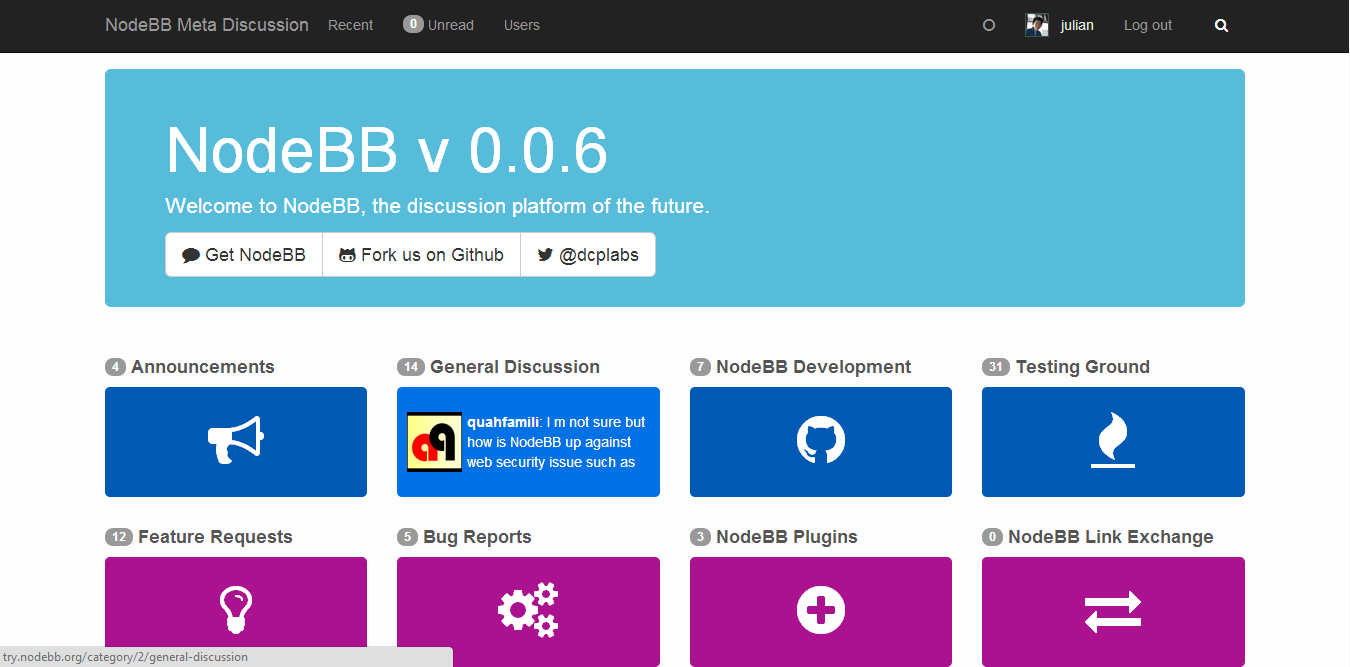The height and width of the screenshot is (667, 1350).
Task: Open the General Discussion category heading
Action: pos(515,367)
